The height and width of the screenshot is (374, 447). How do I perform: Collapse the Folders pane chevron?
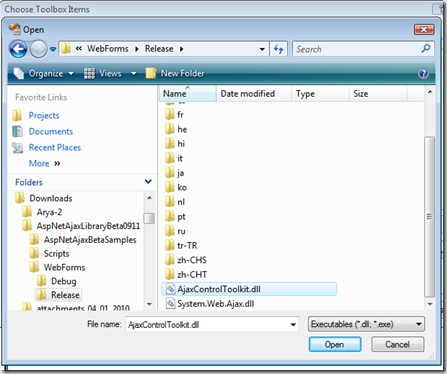click(148, 182)
